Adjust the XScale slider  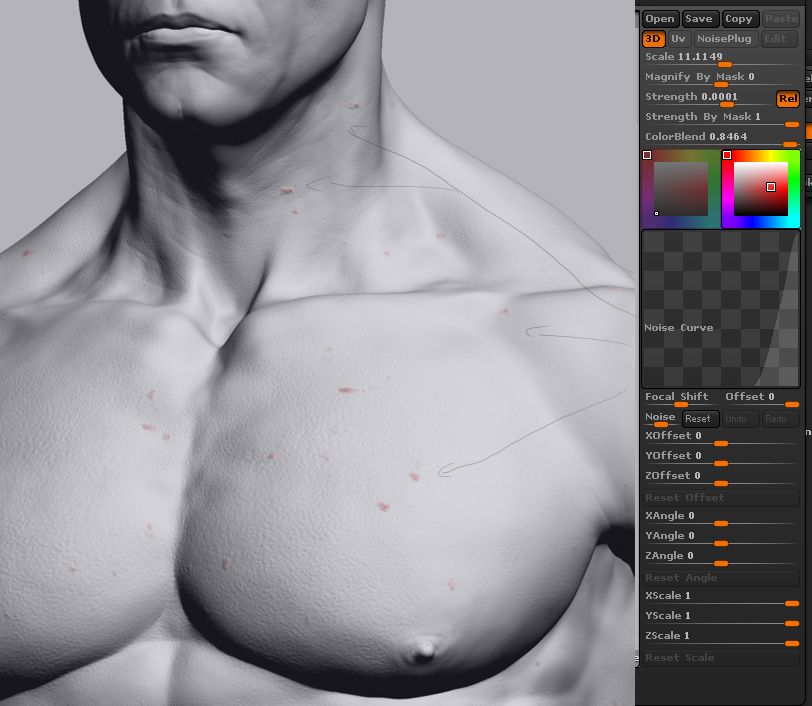point(720,597)
